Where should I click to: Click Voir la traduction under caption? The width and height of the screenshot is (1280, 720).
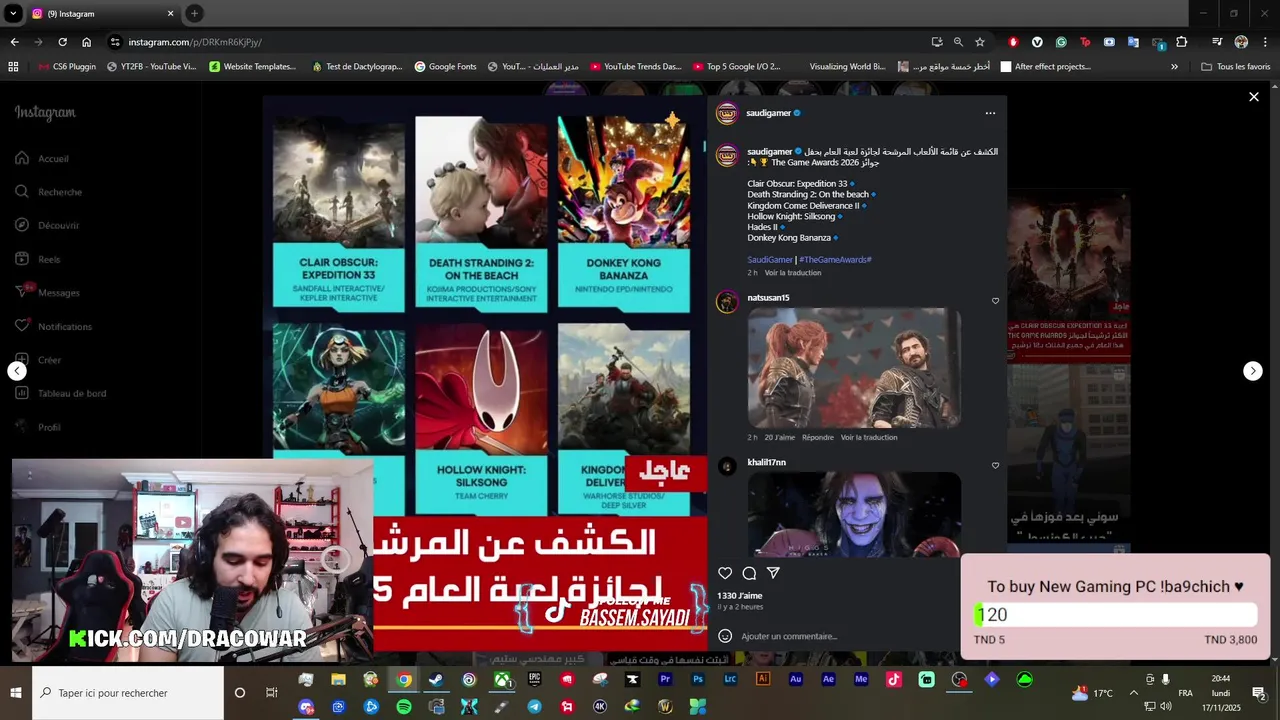coord(792,273)
